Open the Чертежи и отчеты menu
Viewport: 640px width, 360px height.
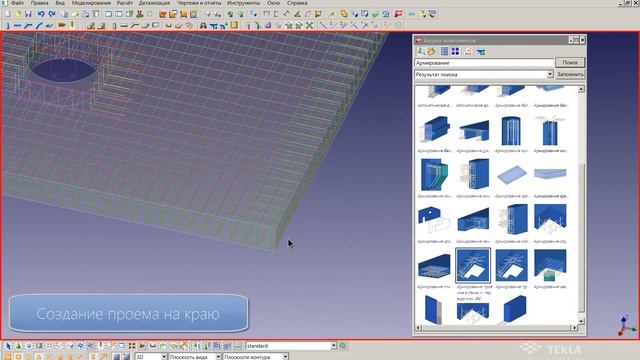tap(199, 3)
